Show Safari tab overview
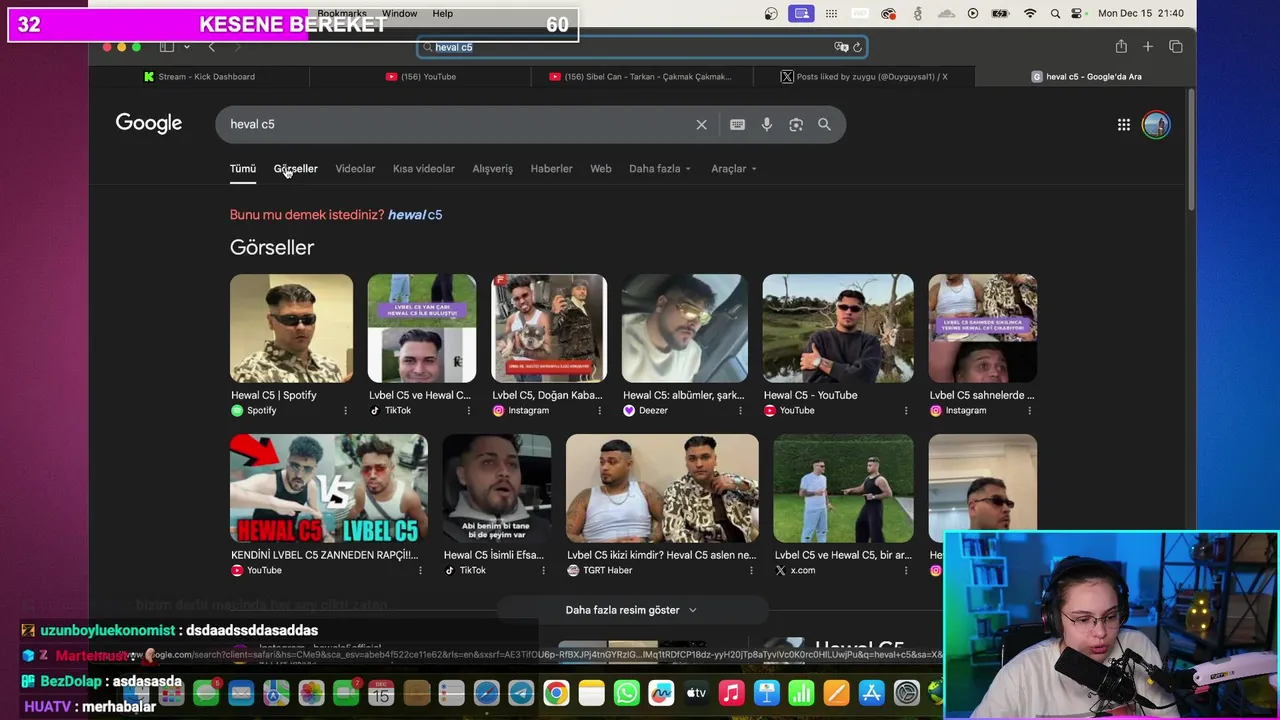 tap(1176, 47)
